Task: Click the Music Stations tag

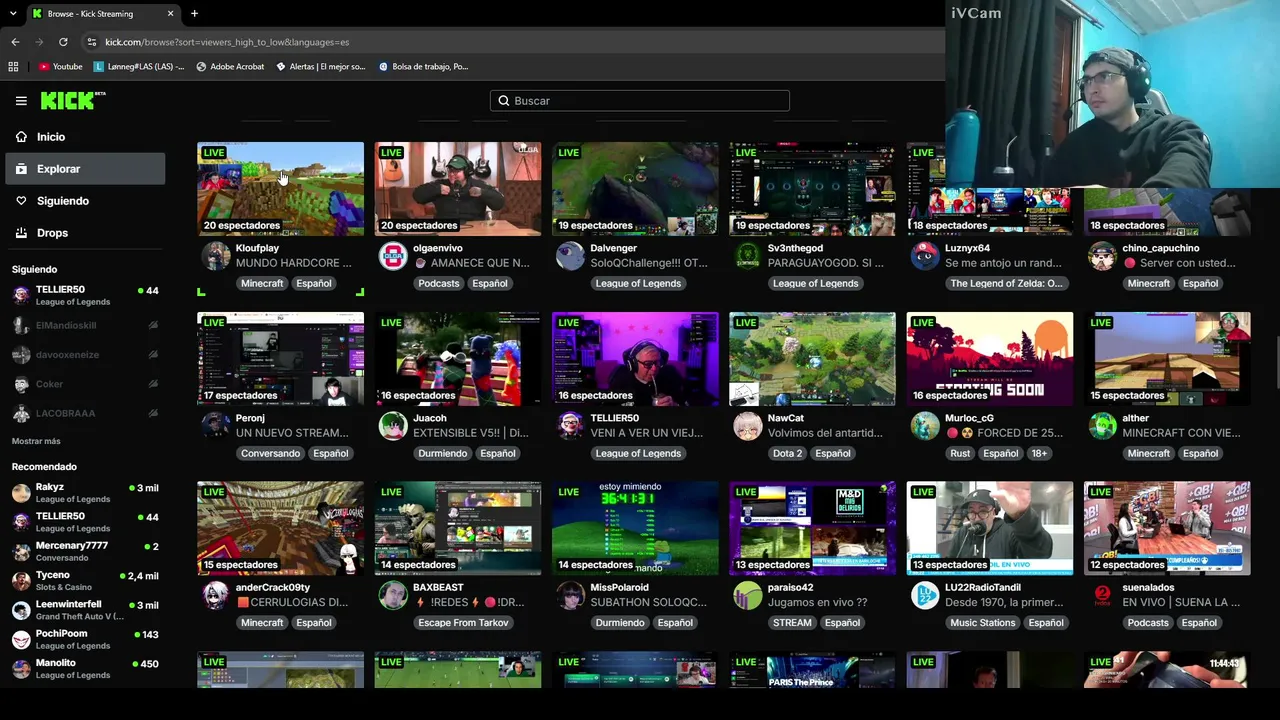Action: 982,623
